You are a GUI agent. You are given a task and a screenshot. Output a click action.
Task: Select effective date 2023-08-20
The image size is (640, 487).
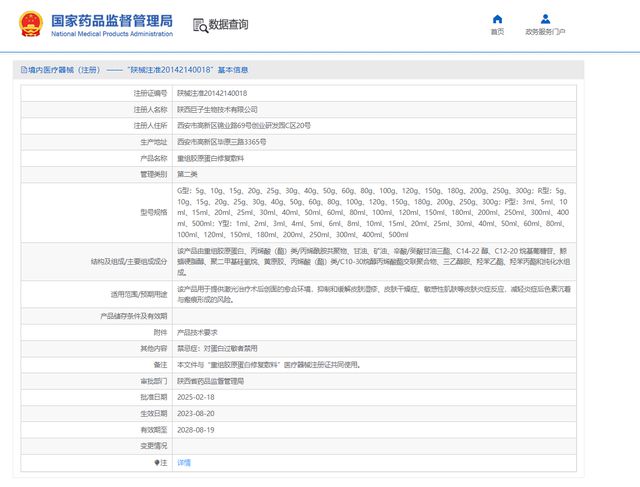(196, 414)
